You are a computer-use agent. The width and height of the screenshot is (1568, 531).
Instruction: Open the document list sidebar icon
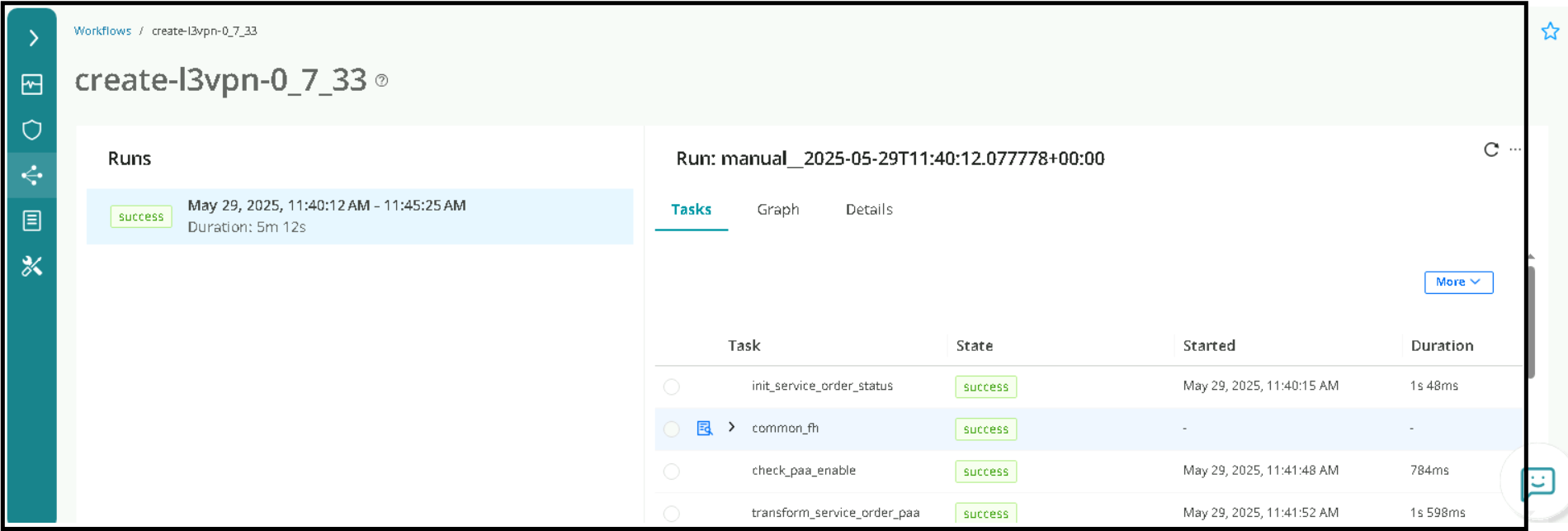pos(32,220)
